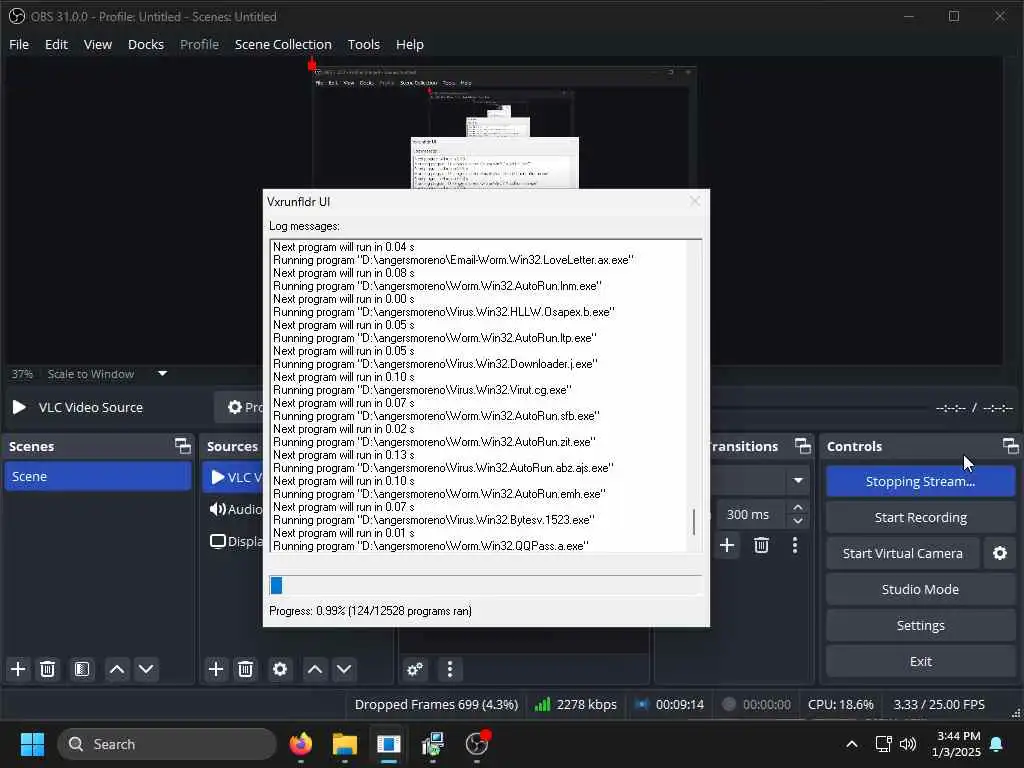Select the Display source in Sources list
1024x768 pixels.
[x=235, y=541]
